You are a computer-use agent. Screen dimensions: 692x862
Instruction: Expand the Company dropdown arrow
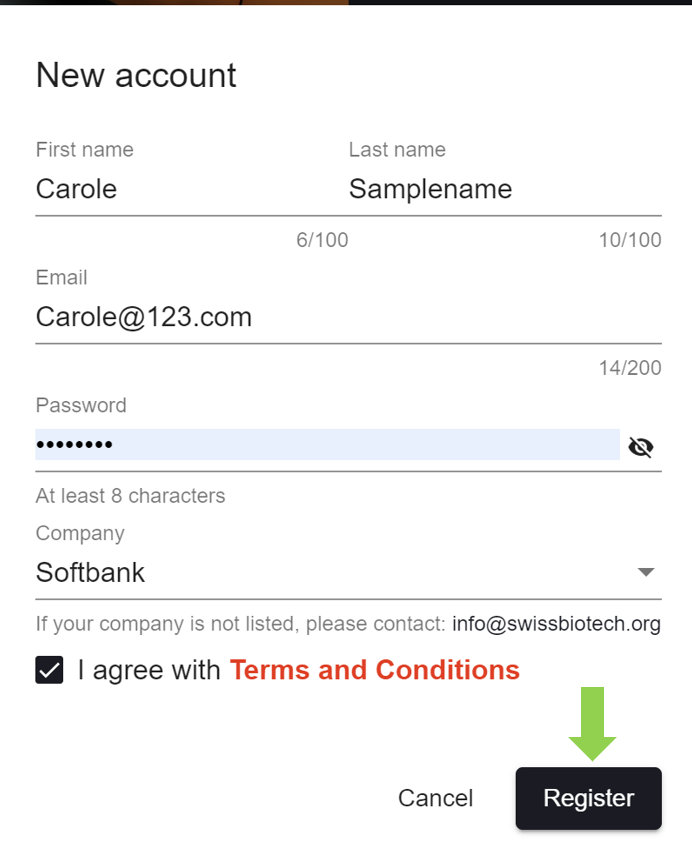tap(646, 572)
